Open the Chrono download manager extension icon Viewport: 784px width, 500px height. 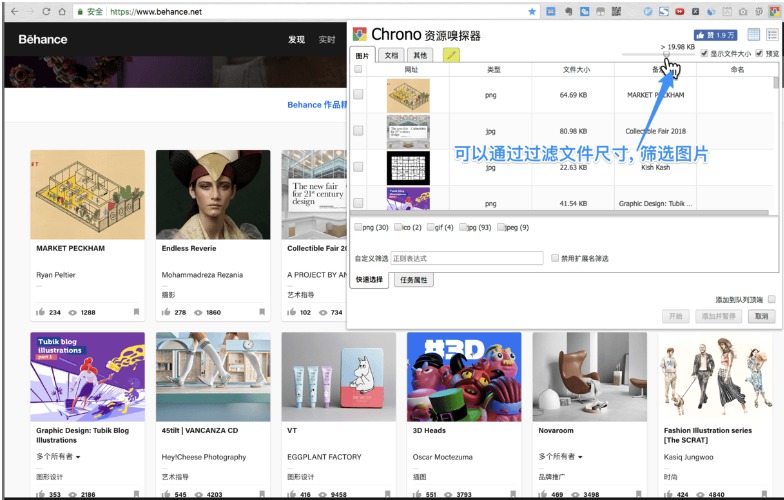click(x=774, y=12)
